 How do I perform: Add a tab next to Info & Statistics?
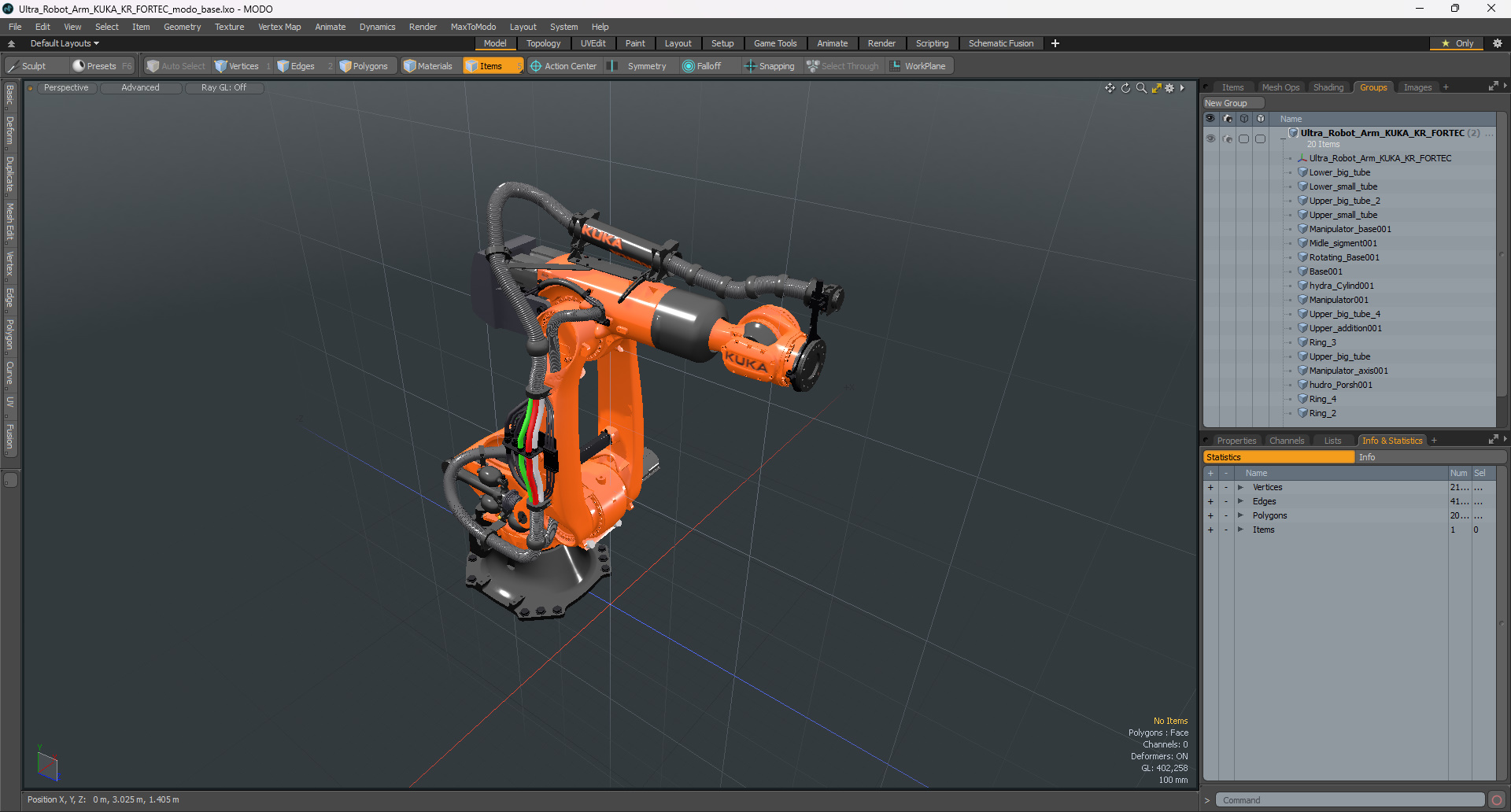(1434, 441)
